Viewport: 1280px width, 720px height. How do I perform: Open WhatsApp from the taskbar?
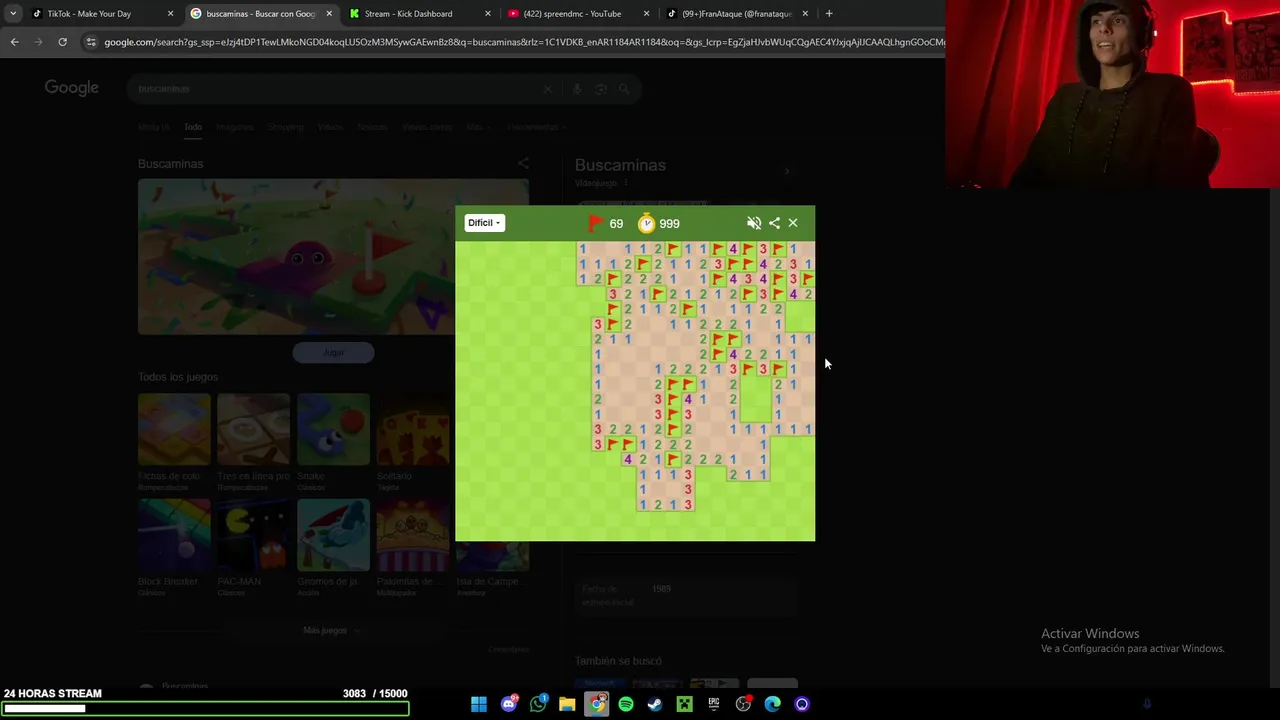point(538,704)
